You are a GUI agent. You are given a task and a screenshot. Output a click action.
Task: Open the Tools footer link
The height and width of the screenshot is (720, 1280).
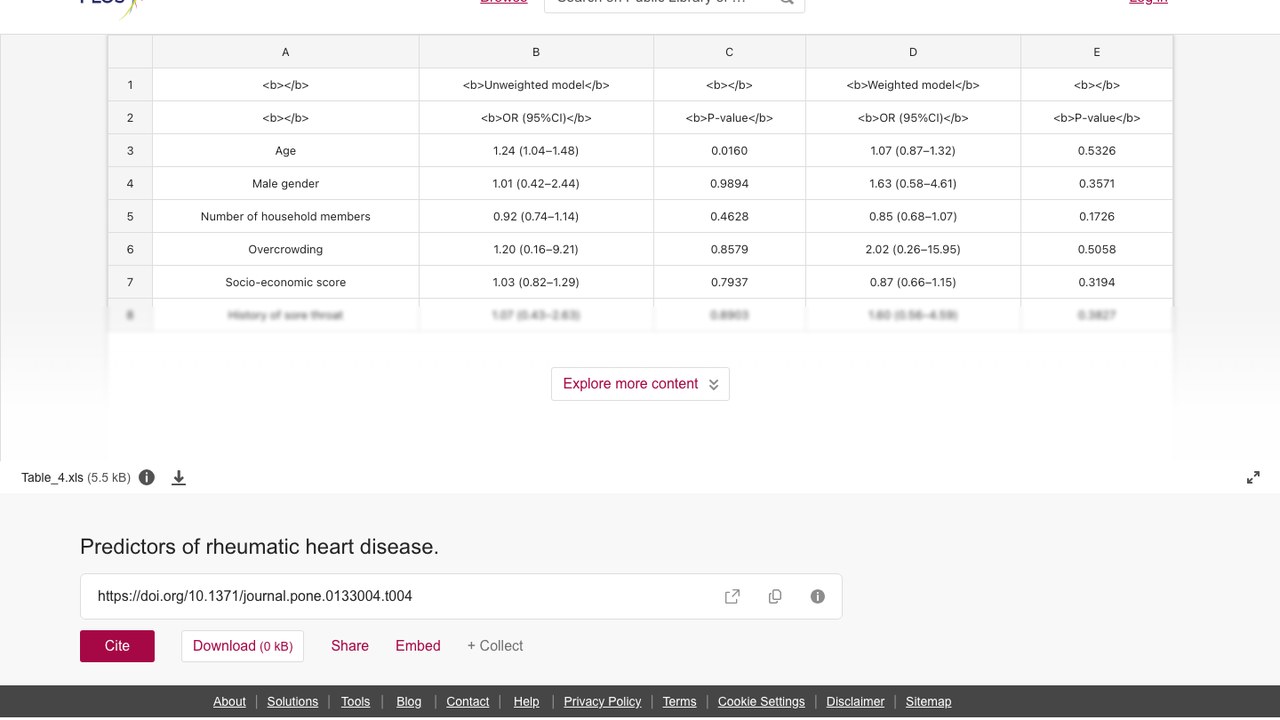point(355,701)
